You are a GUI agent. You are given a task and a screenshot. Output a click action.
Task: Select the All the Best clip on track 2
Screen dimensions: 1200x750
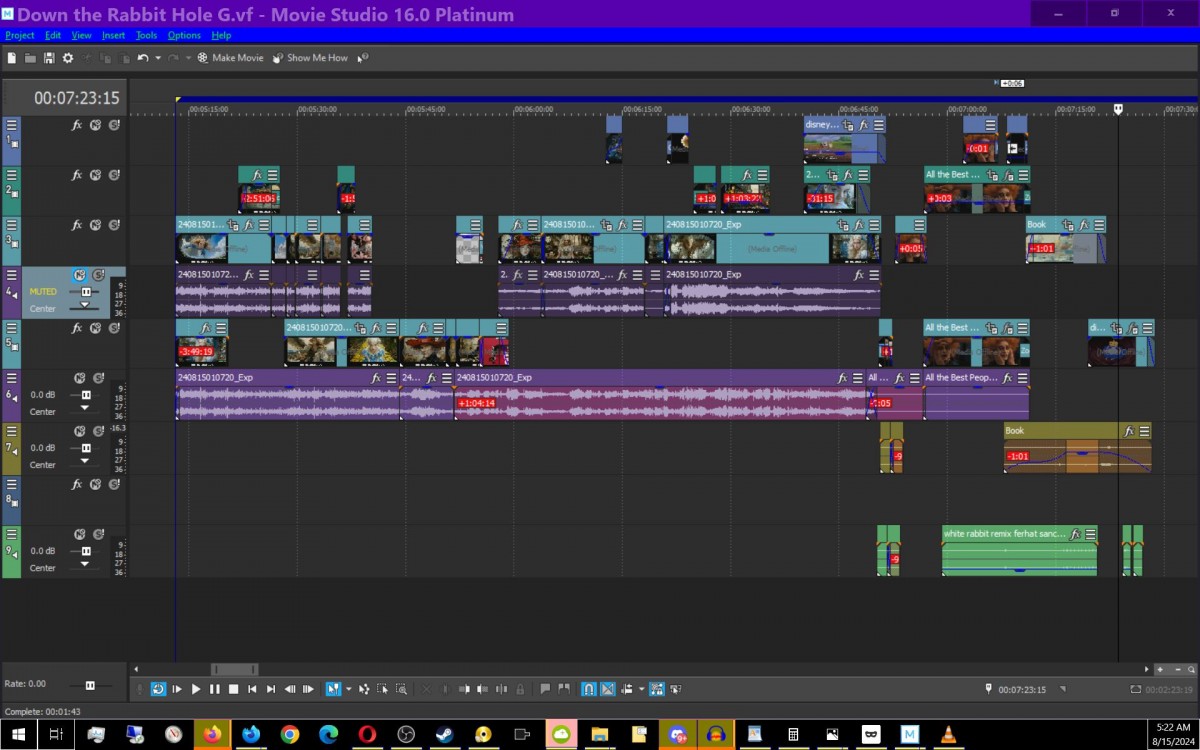976,190
